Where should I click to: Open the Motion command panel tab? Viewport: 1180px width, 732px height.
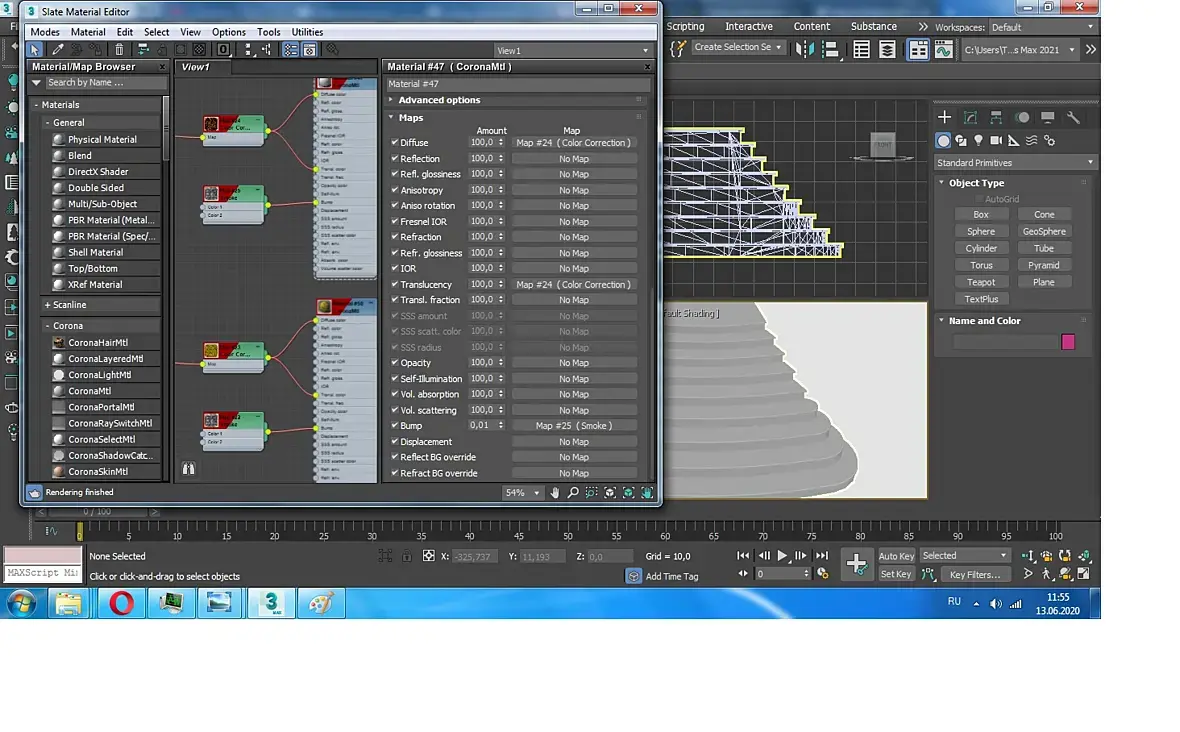point(1022,117)
